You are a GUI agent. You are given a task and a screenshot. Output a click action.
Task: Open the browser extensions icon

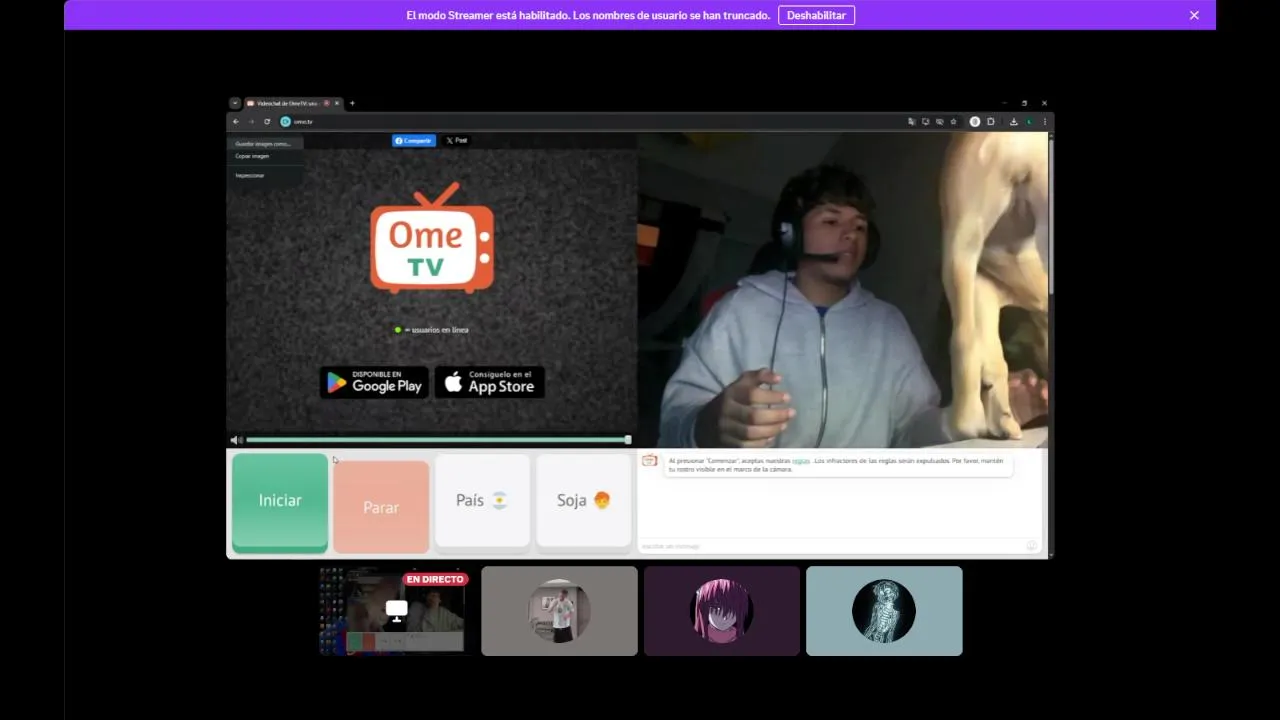(x=991, y=122)
